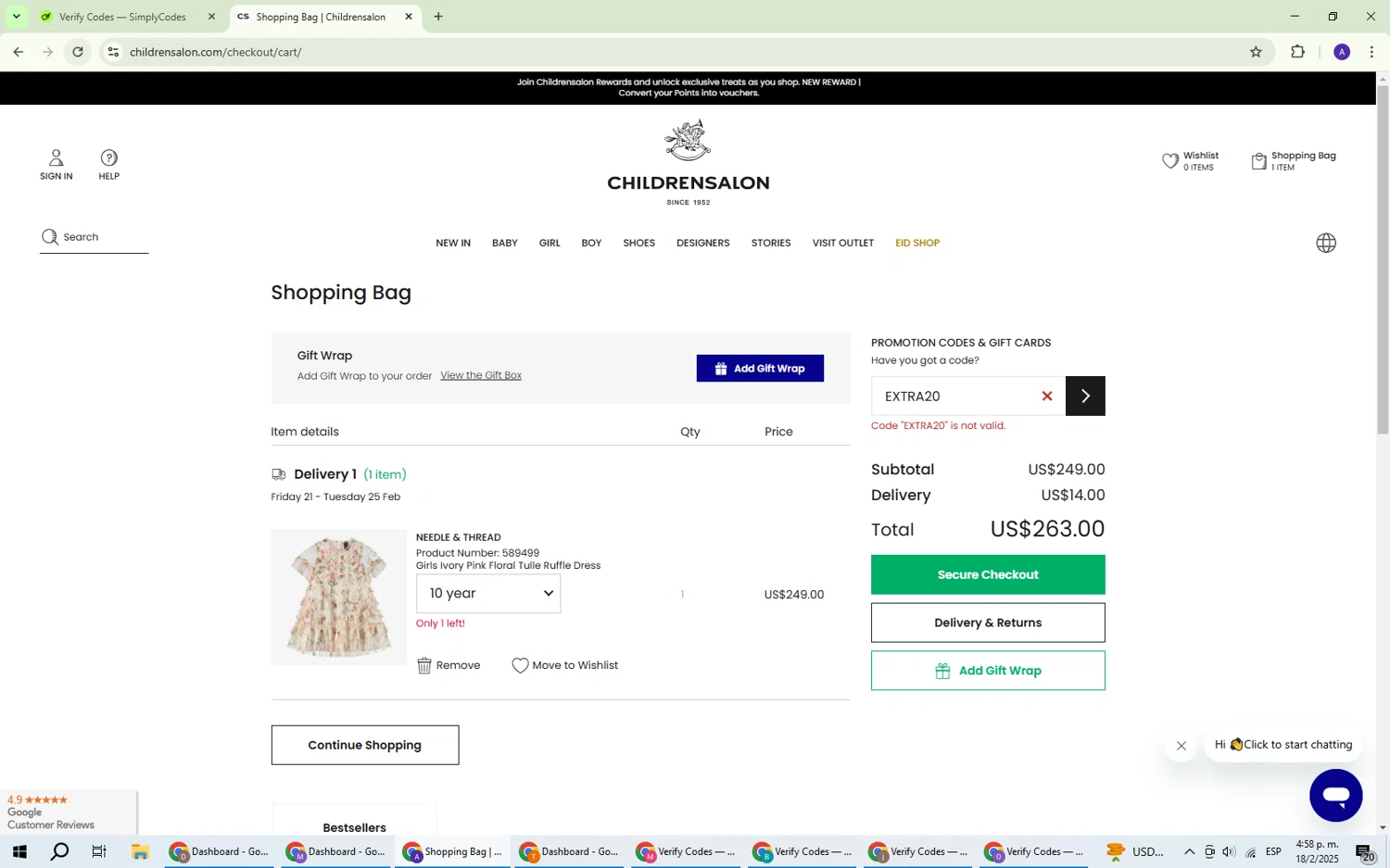The height and width of the screenshot is (868, 1390).
Task: Open the Help question mark icon
Action: coord(109,157)
